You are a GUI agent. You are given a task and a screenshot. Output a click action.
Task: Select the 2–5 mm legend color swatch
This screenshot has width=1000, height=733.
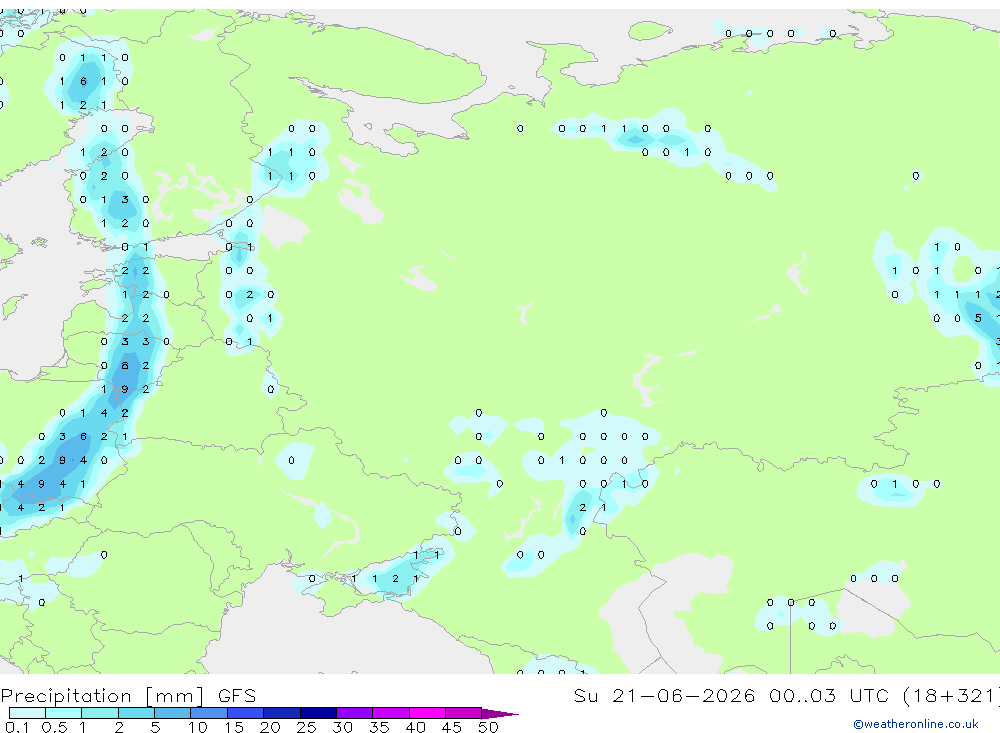136,713
